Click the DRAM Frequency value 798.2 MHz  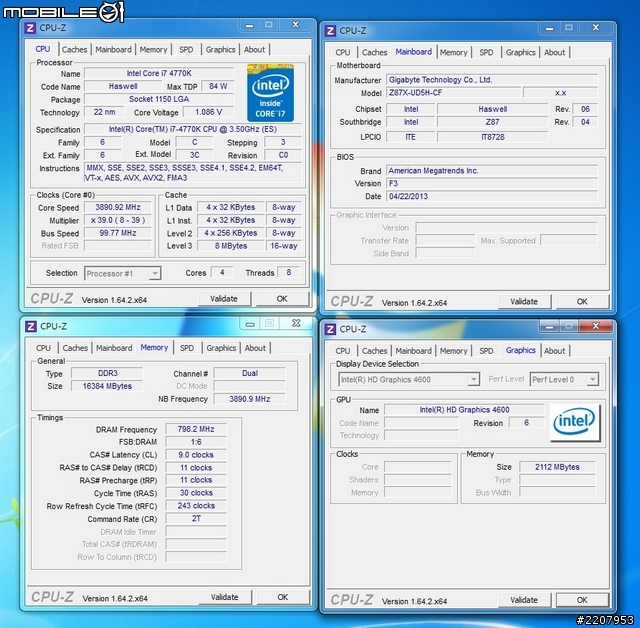coord(196,429)
